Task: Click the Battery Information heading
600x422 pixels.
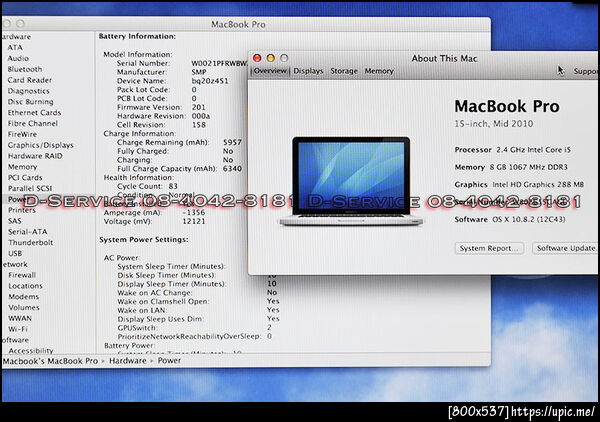Action: pyautogui.click(x=137, y=36)
